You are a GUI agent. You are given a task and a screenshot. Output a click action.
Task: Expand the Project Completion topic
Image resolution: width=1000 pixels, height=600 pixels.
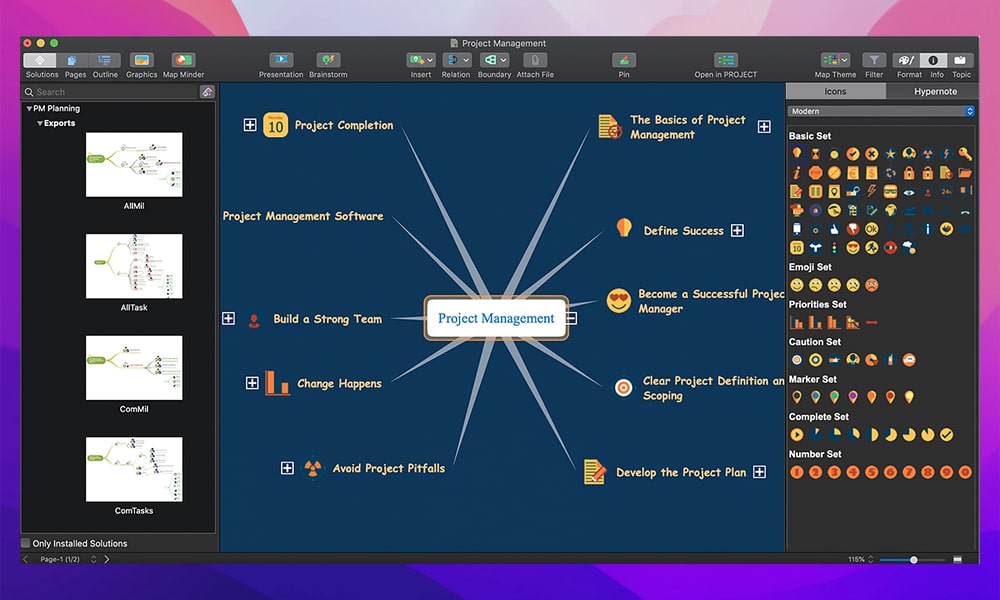[250, 125]
